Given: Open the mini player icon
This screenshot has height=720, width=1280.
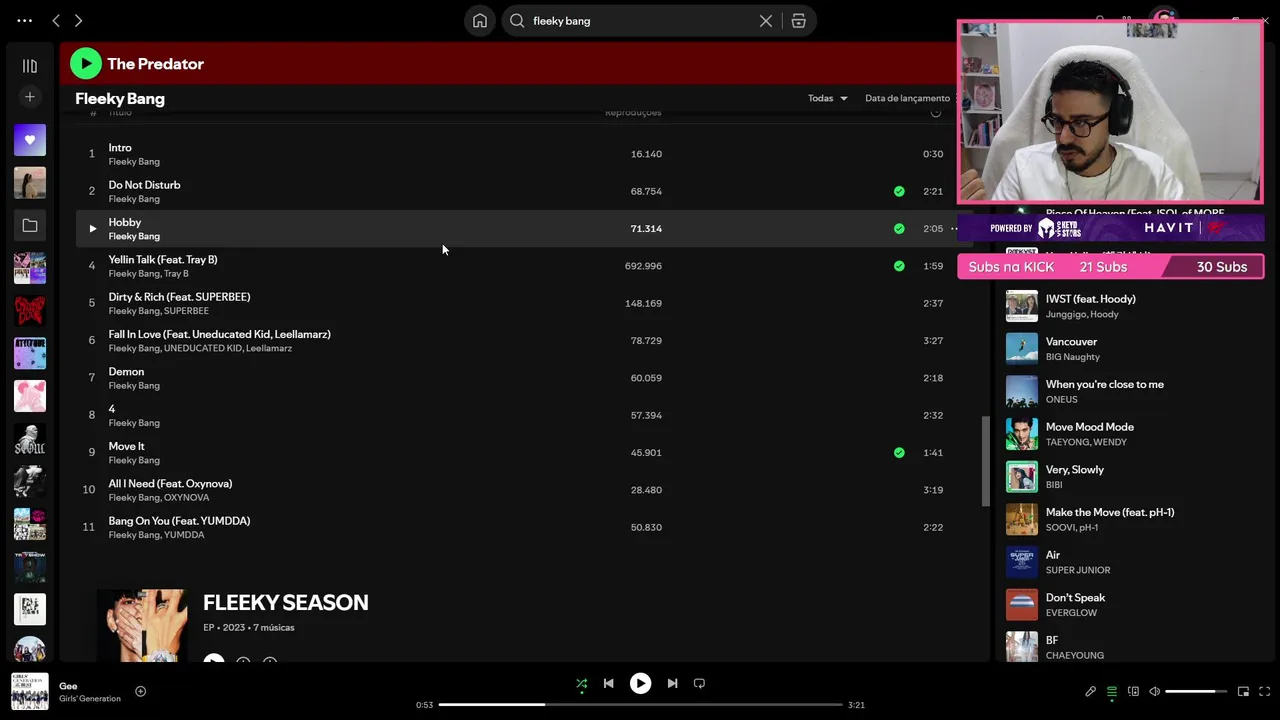Looking at the screenshot, I should [x=1243, y=691].
